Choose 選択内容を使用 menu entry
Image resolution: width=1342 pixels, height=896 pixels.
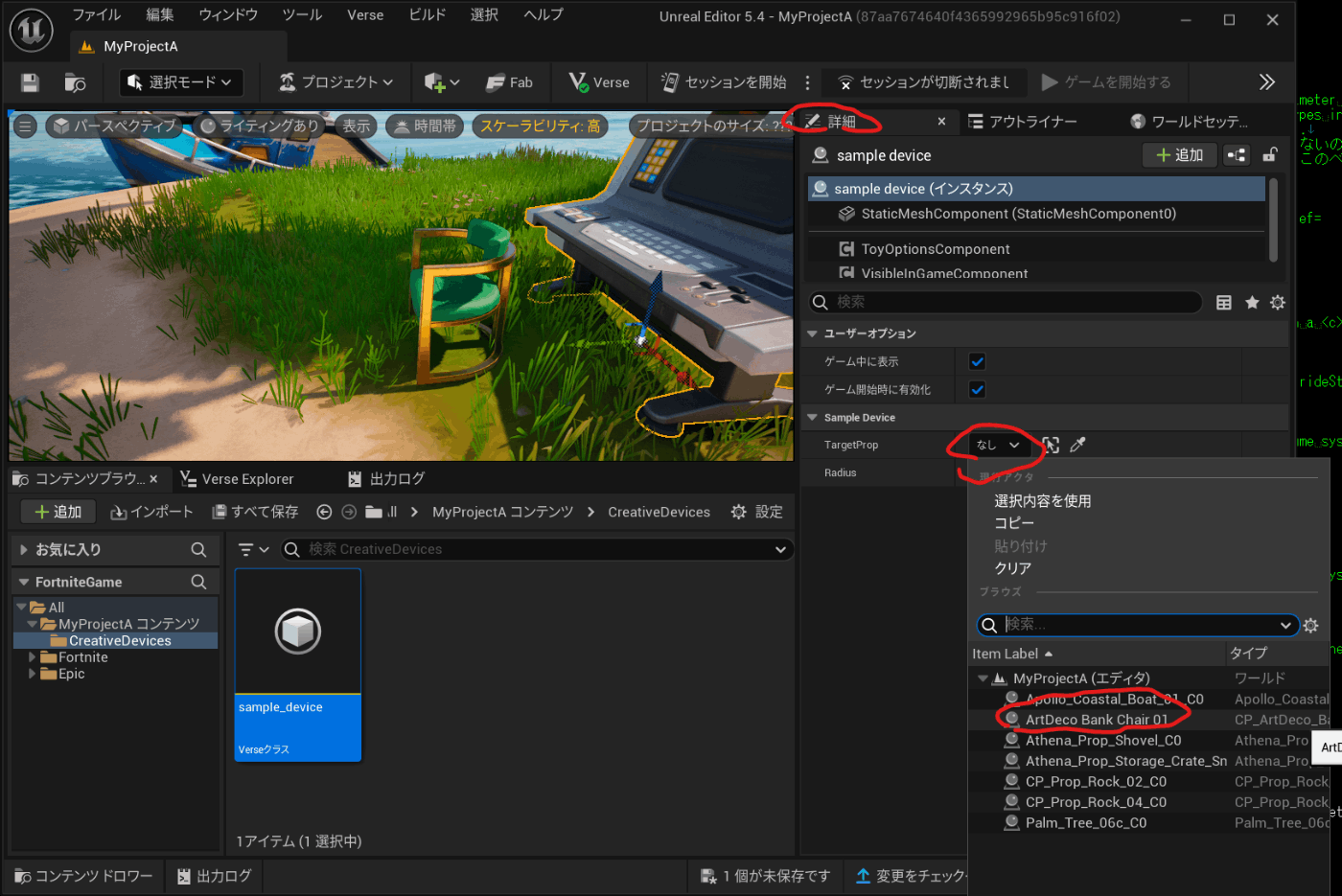click(1043, 501)
